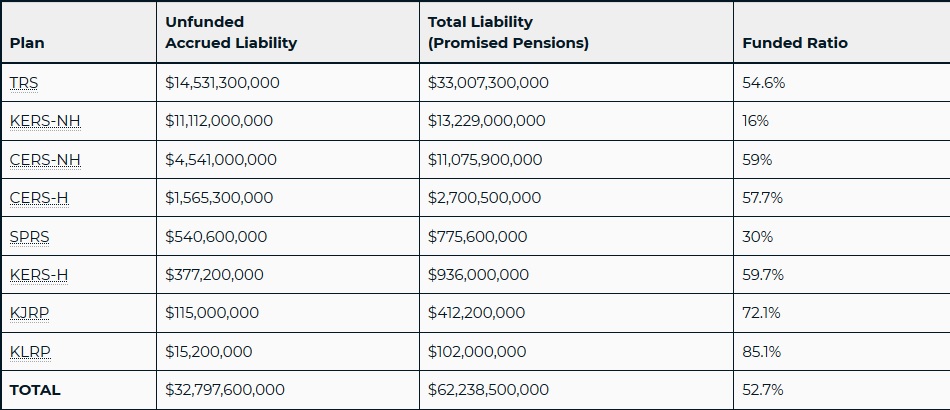Click the CERS-NH plan abbreviation
Image resolution: width=950 pixels, height=410 pixels.
point(45,160)
